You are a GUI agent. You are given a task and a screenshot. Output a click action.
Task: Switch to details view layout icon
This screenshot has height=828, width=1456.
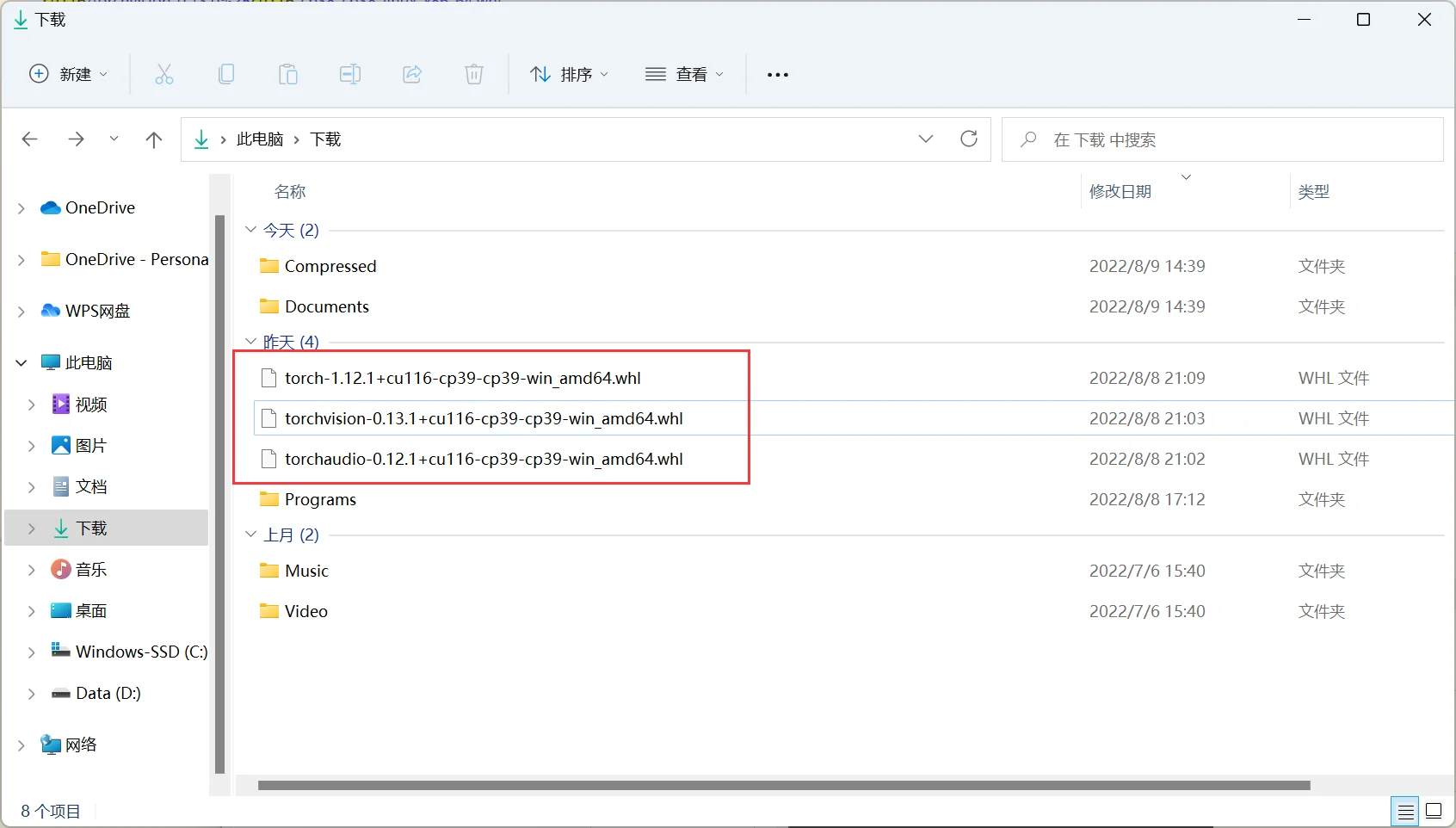[x=1405, y=811]
